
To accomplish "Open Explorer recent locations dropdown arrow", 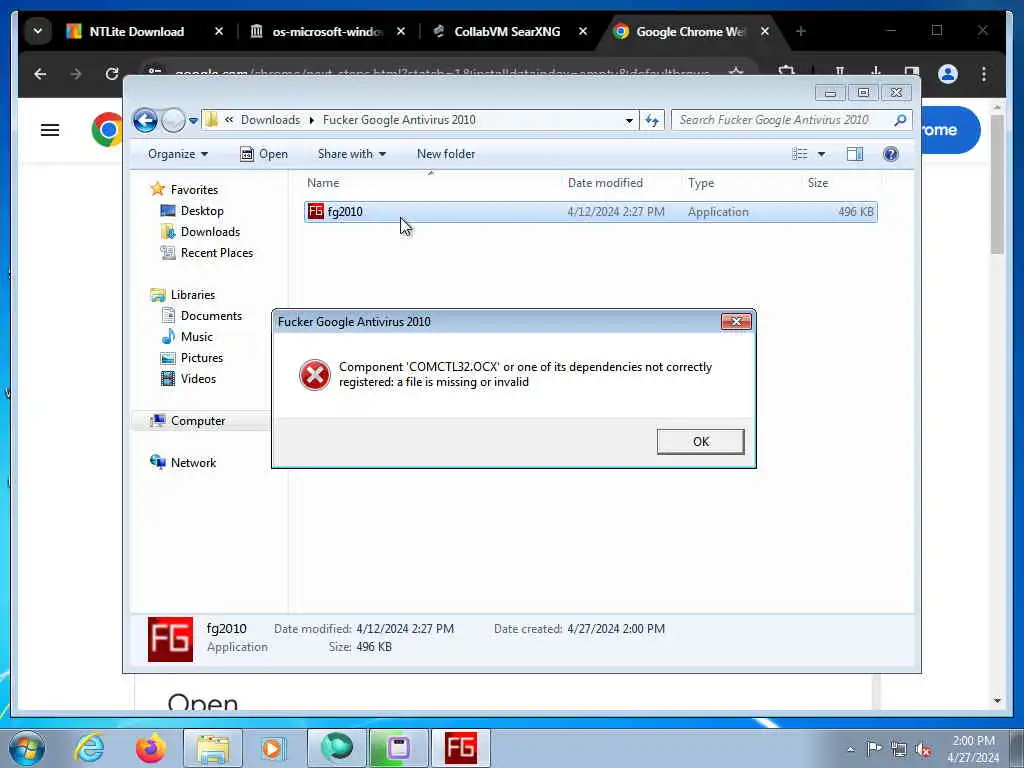I will [193, 120].
